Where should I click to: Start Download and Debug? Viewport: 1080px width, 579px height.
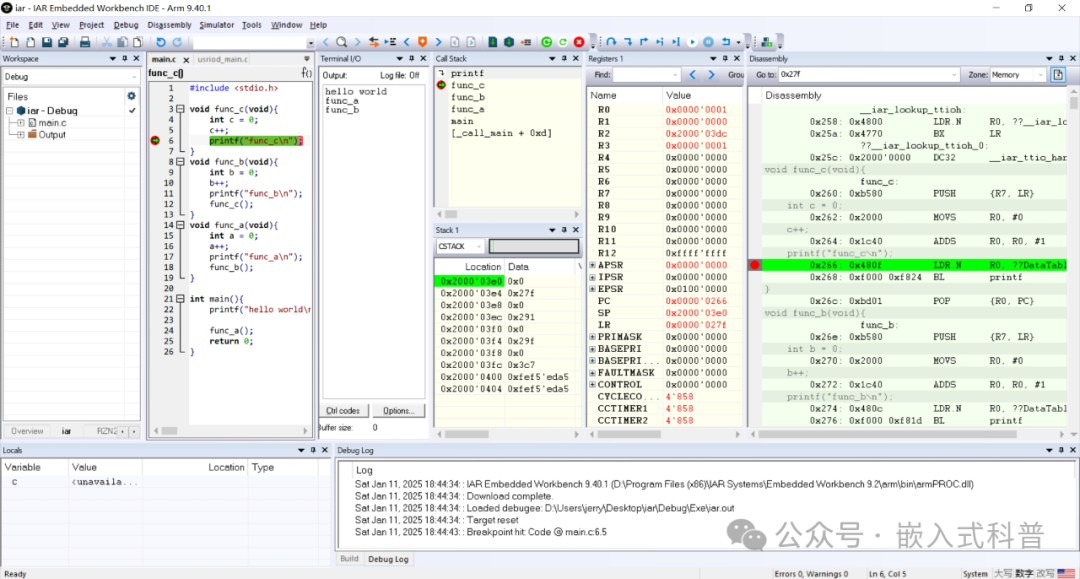pyautogui.click(x=546, y=42)
